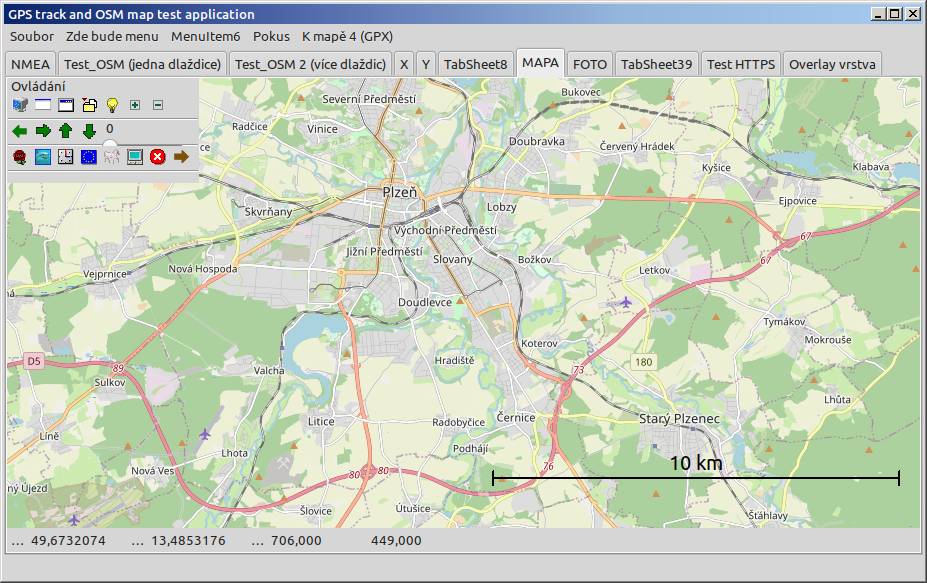This screenshot has width=927, height=583.
Task: Click the Černice label on the map
Action: (516, 417)
